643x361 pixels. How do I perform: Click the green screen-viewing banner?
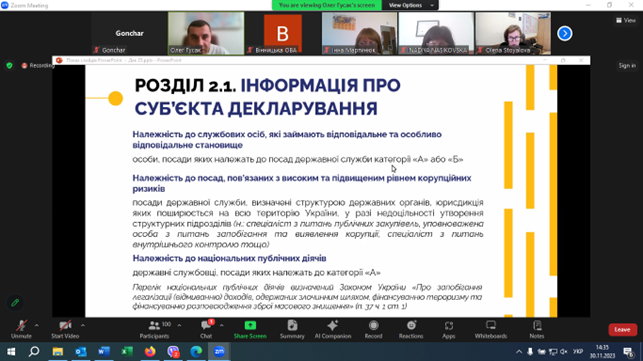[327, 5]
